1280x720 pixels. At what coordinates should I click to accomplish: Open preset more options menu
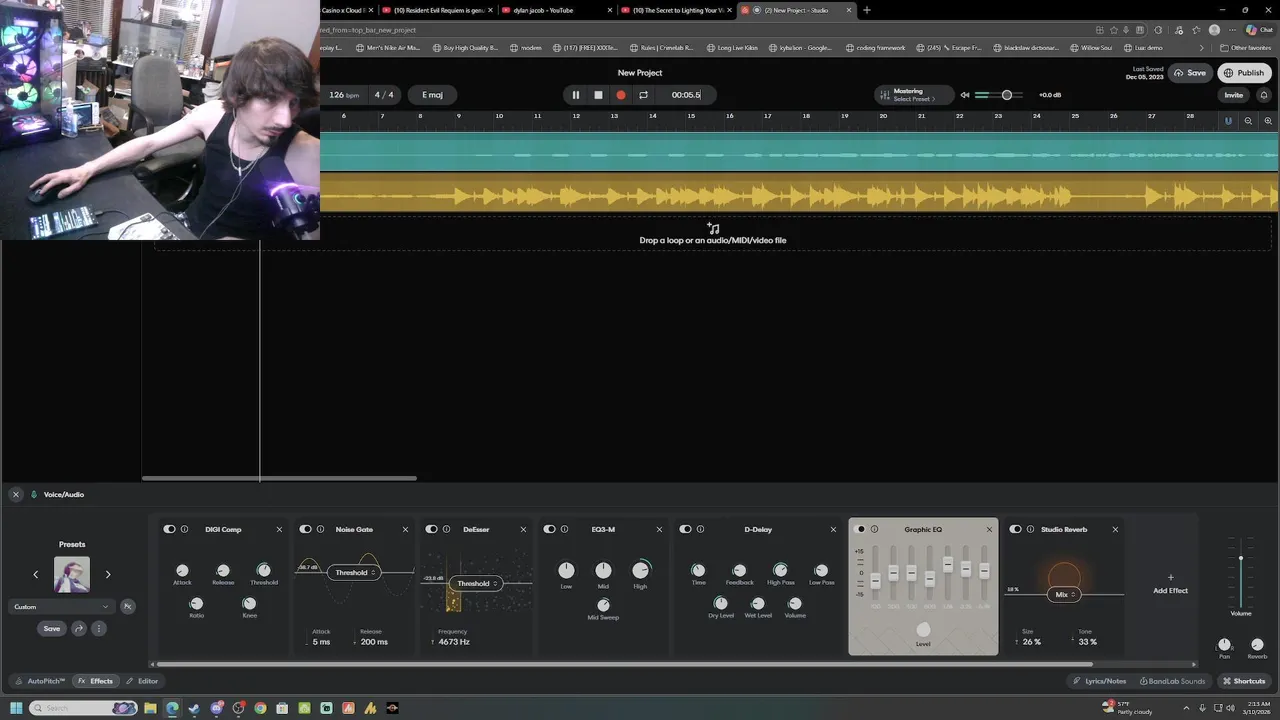coord(98,628)
